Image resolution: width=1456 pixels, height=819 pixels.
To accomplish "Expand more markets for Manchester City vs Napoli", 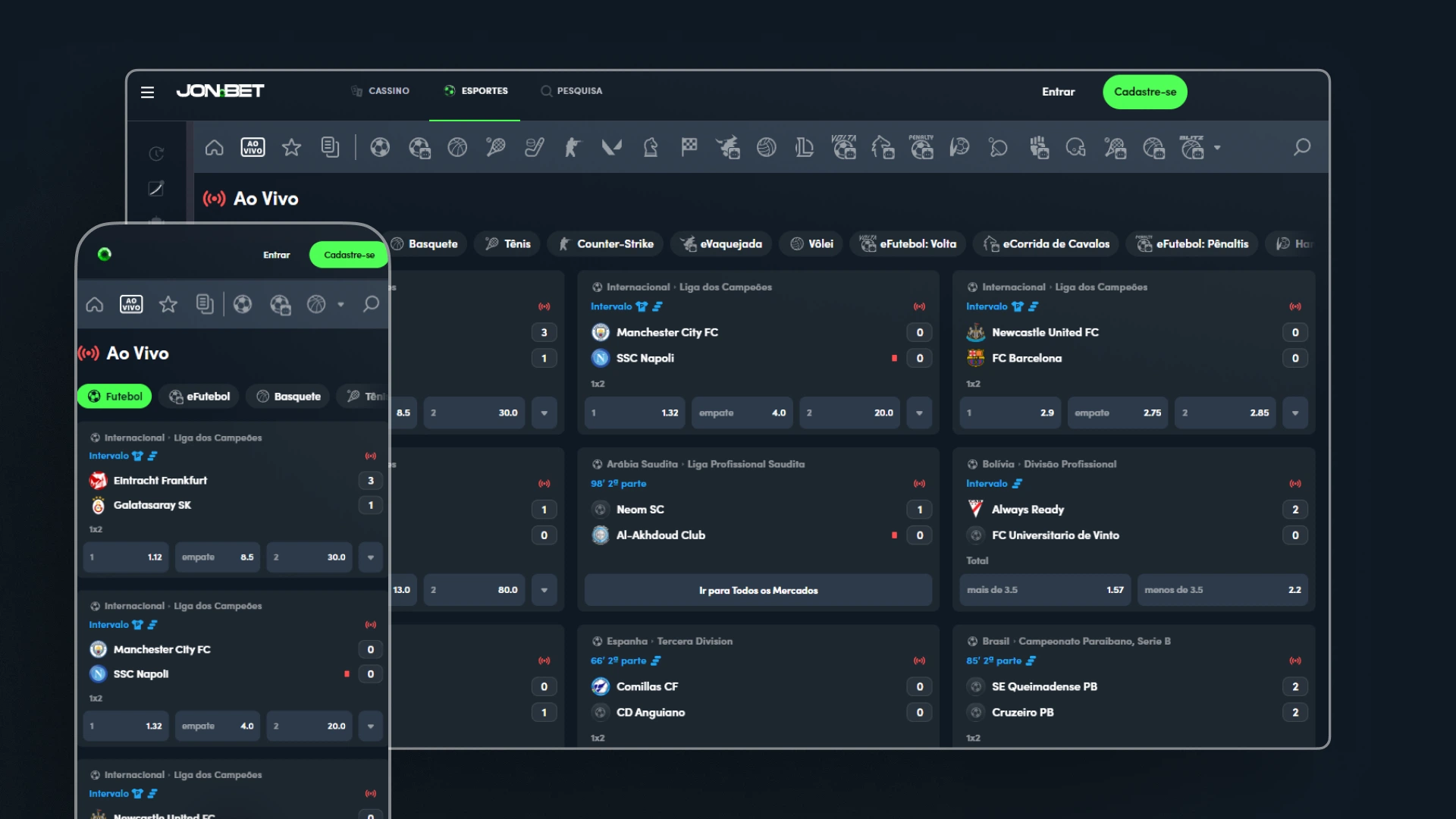I will [x=919, y=413].
